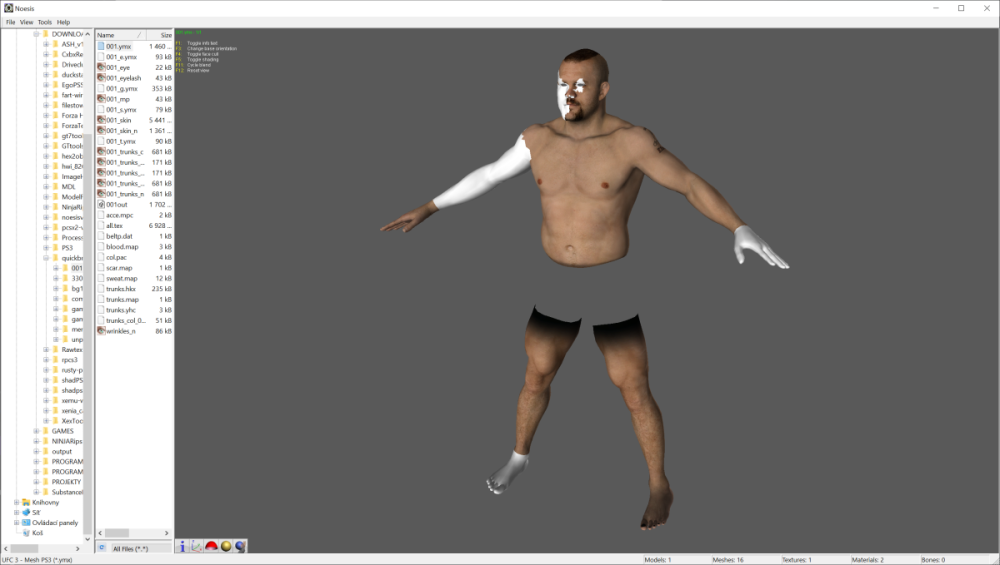Click the blue info icon in viewer toolbar
This screenshot has width=1000, height=565.
(182, 547)
